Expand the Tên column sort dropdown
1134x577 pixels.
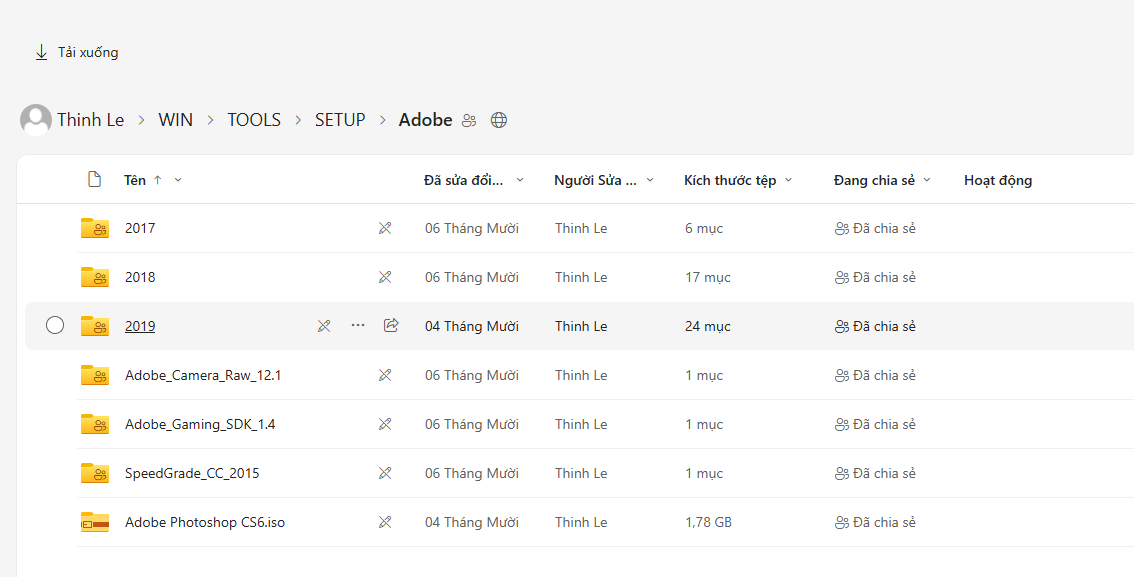click(178, 180)
